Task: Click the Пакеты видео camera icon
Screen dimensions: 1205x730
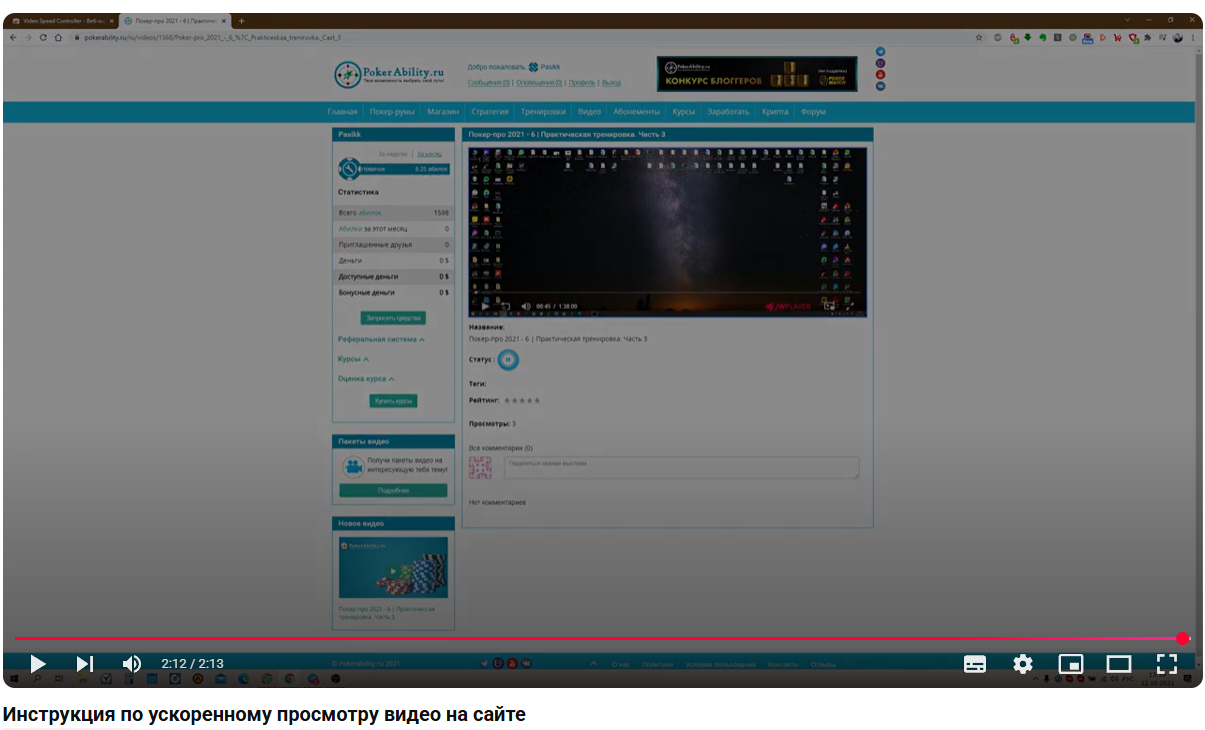Action: coord(352,466)
